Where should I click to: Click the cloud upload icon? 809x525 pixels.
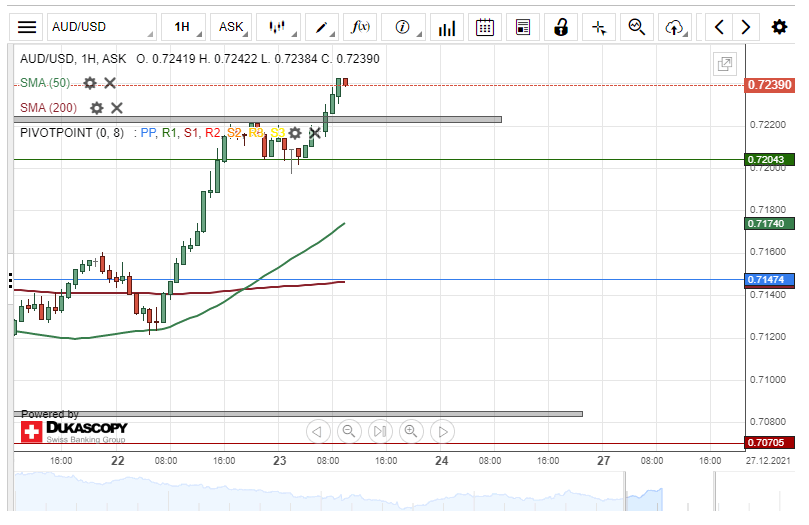677,27
